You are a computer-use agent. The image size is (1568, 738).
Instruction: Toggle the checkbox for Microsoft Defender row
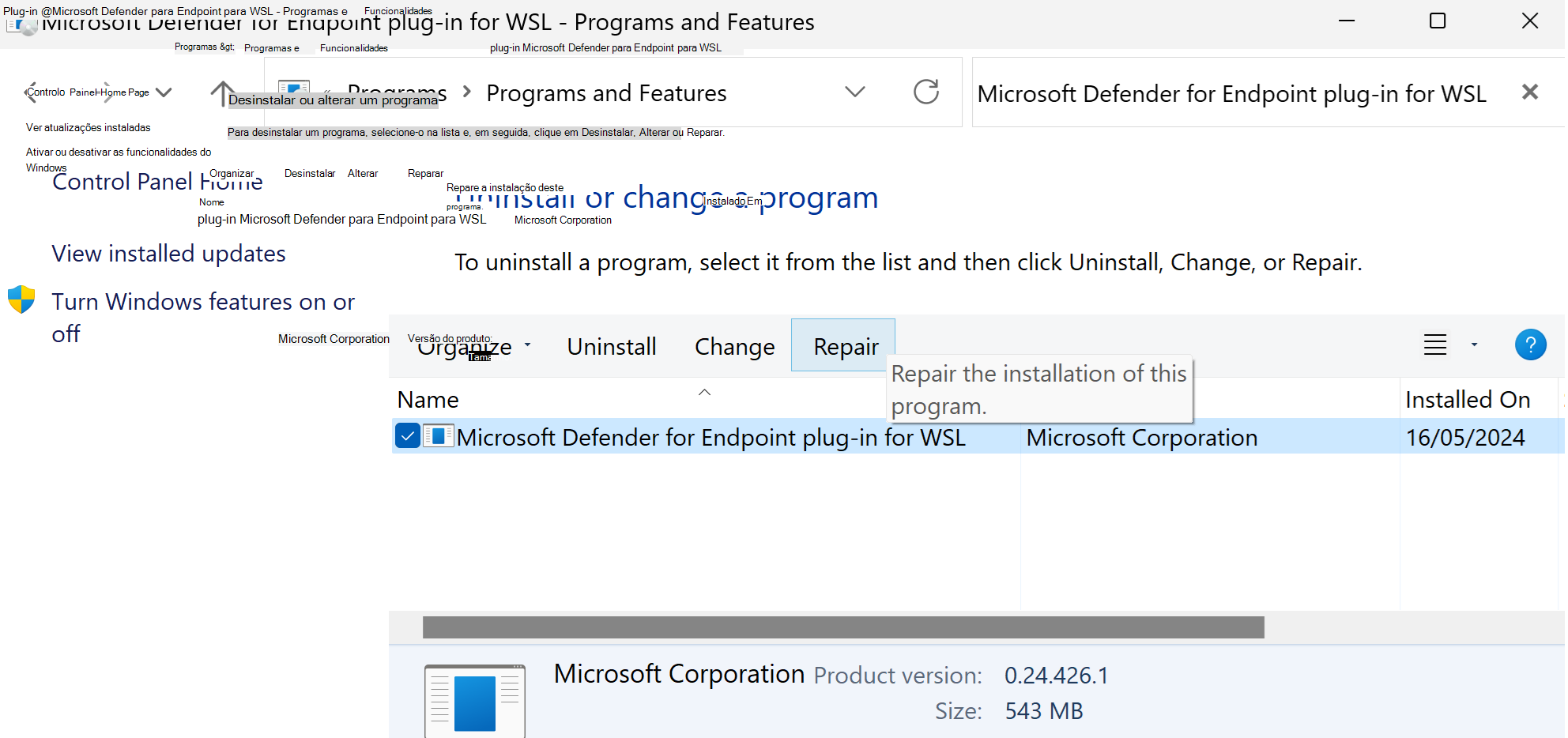tap(407, 436)
